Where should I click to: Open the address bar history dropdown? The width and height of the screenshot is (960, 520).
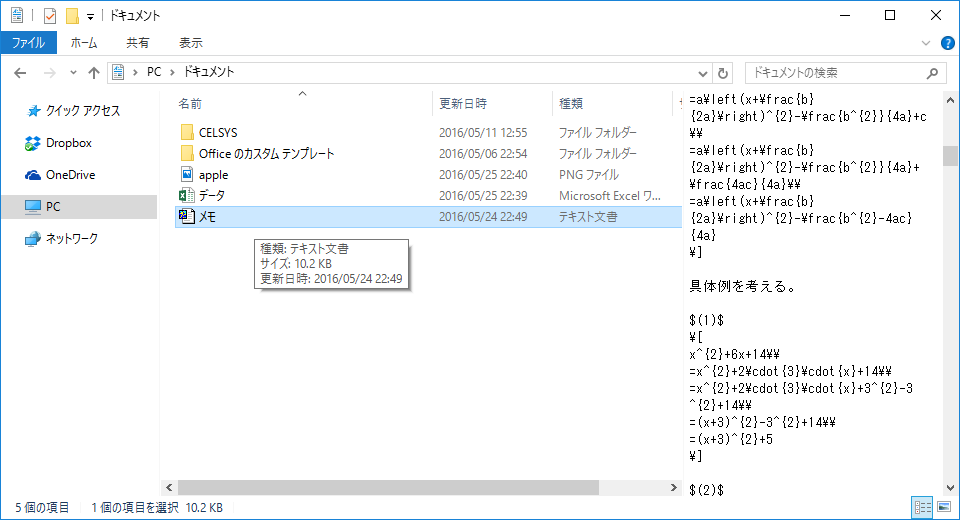click(x=703, y=73)
